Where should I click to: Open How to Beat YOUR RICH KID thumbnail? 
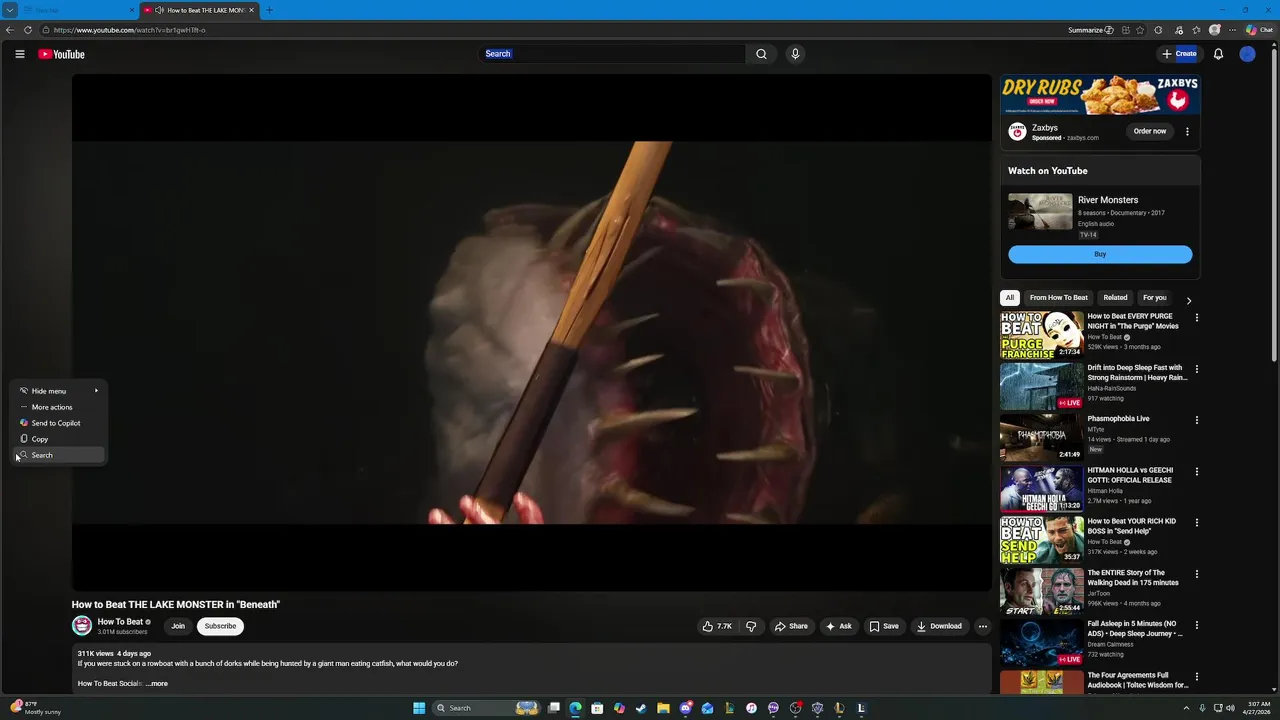pos(1042,540)
